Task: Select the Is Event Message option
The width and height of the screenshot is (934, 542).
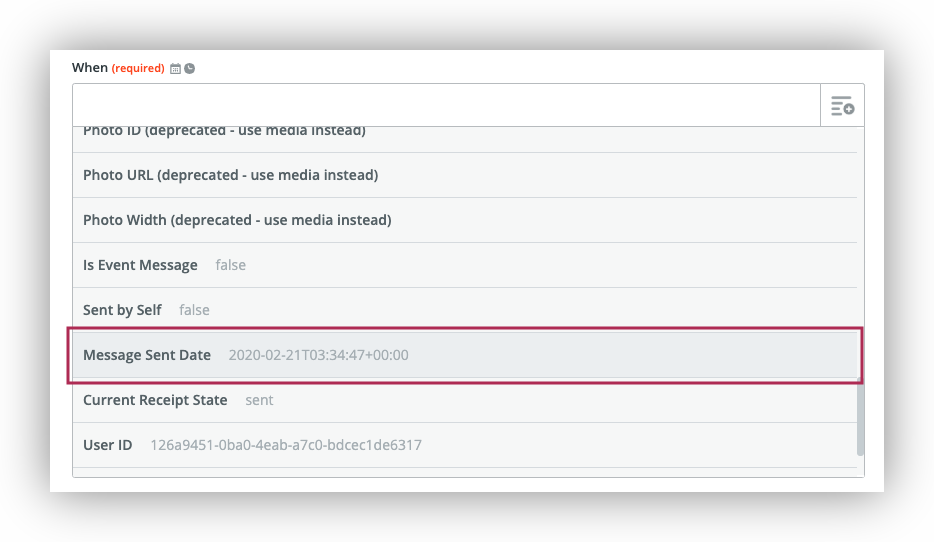Action: click(140, 265)
